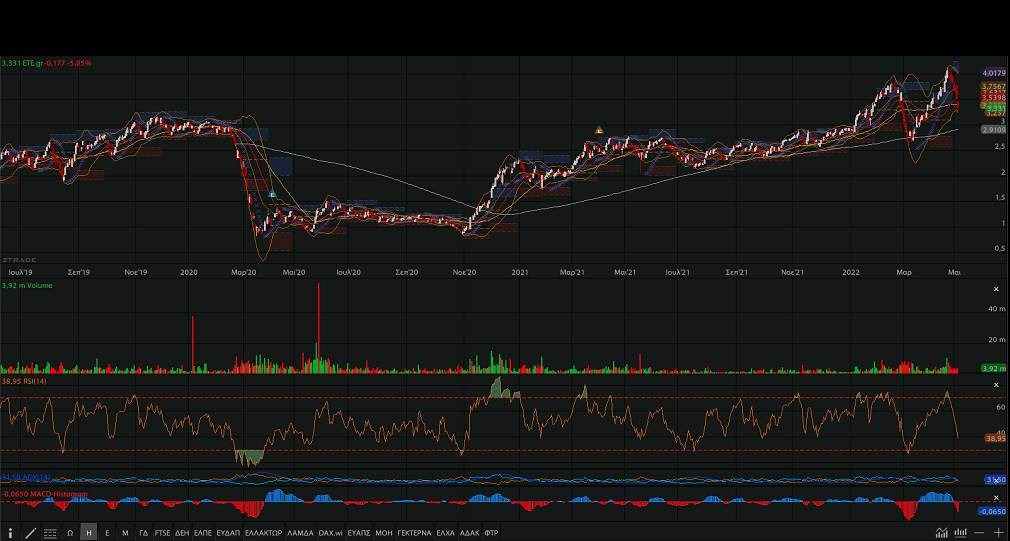Zoom in with the plus icon

pos(998,533)
